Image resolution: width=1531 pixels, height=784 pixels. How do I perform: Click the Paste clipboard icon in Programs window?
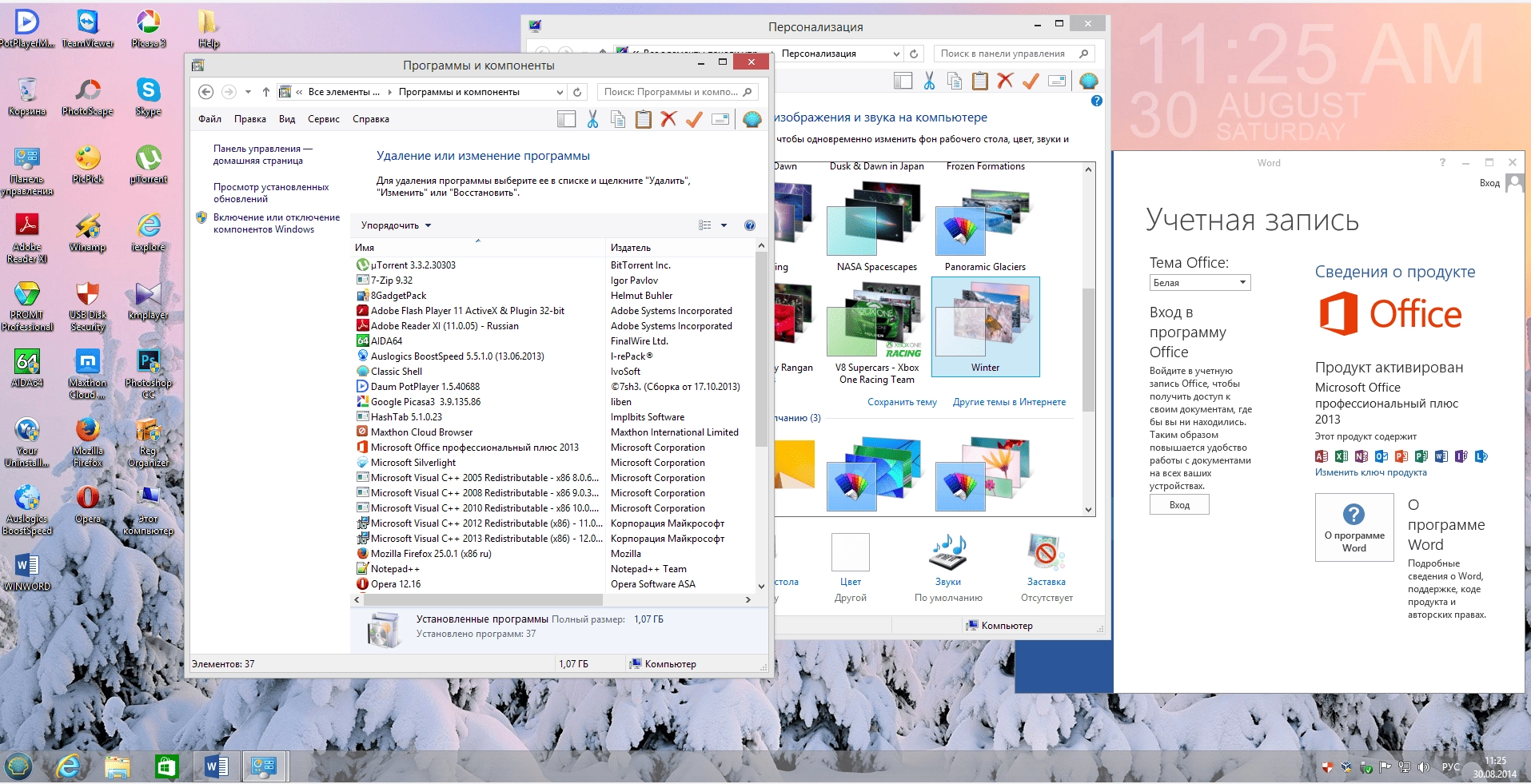click(x=644, y=119)
